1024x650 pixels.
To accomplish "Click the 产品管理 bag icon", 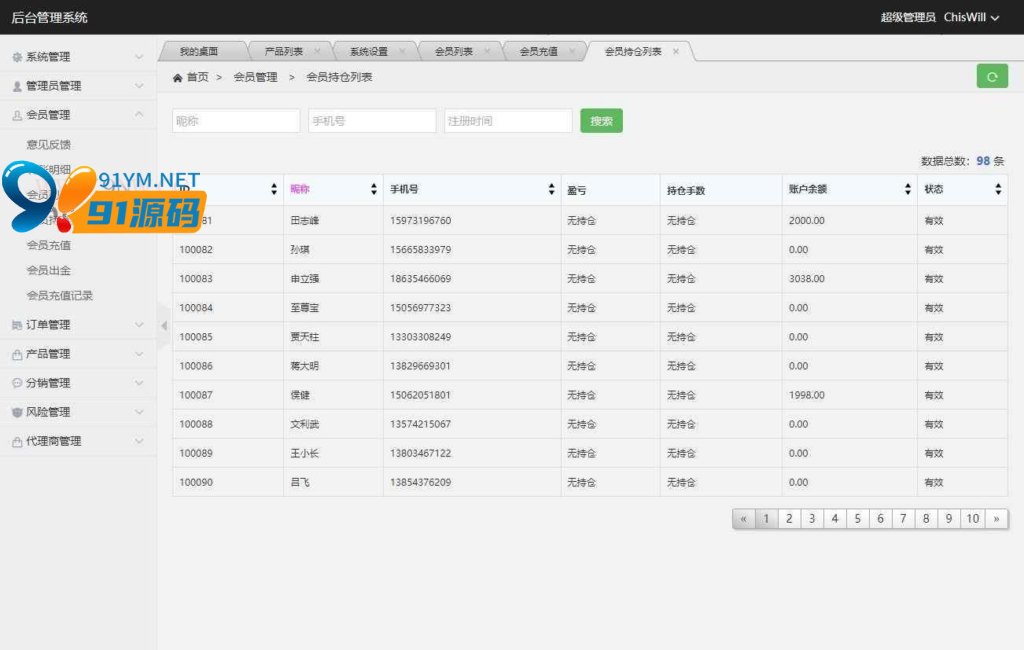I will pos(17,354).
